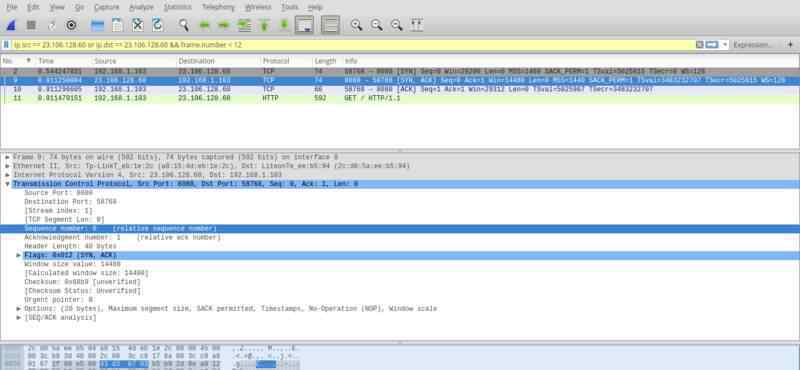800x370 pixels.
Task: Sort packets by the Destination column
Action: [218, 61]
